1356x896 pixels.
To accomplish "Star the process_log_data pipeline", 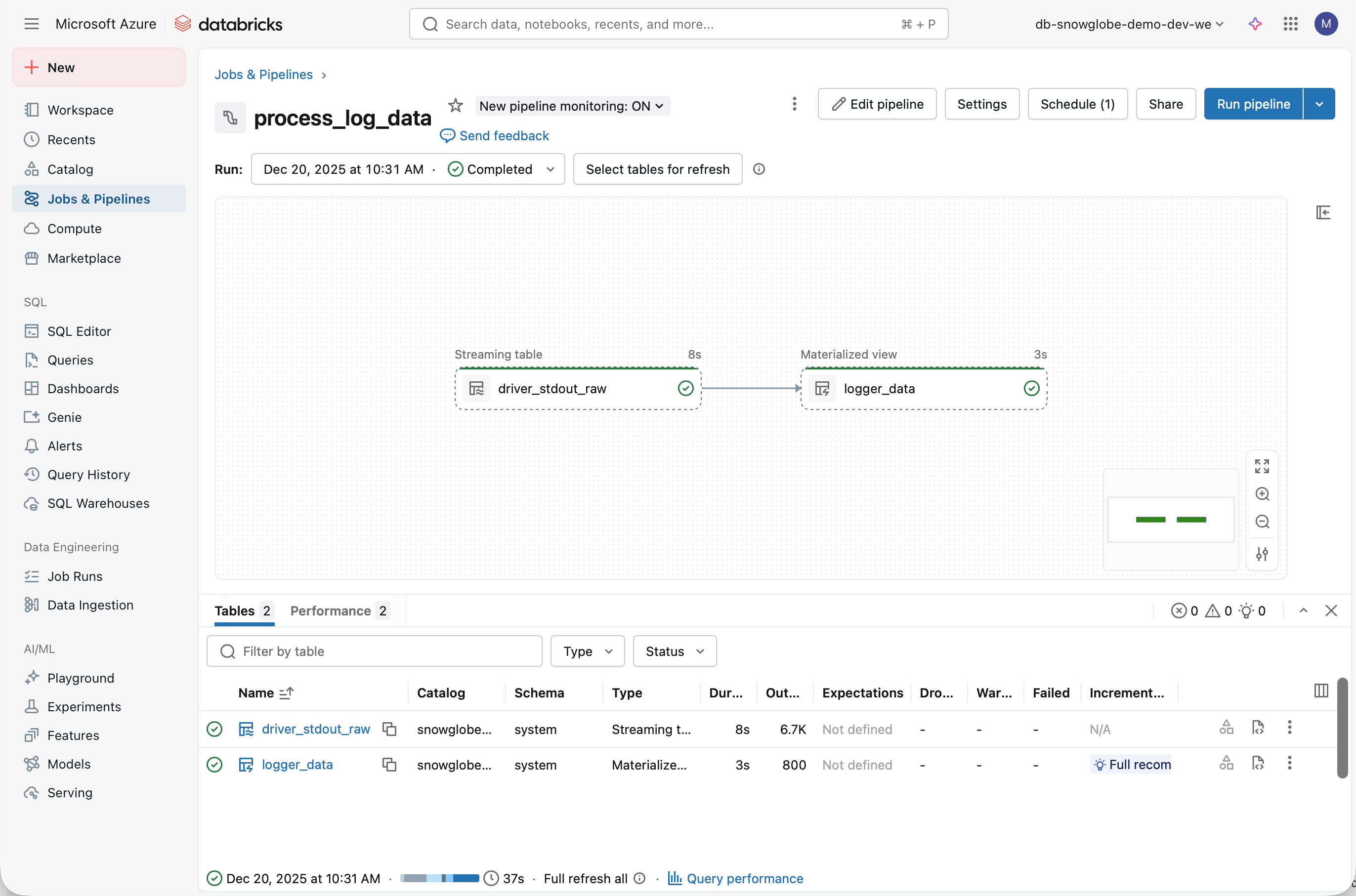I will click(455, 105).
